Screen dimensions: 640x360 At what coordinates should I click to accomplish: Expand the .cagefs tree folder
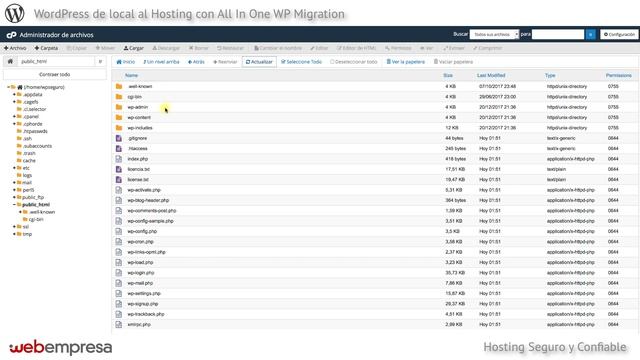(x=14, y=102)
